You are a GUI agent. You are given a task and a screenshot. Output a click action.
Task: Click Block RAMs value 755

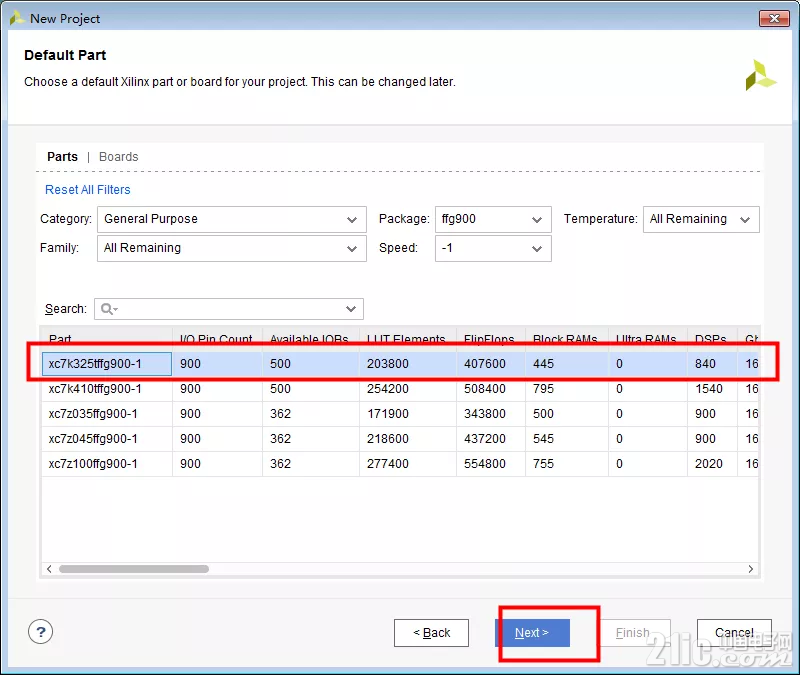[x=543, y=464]
